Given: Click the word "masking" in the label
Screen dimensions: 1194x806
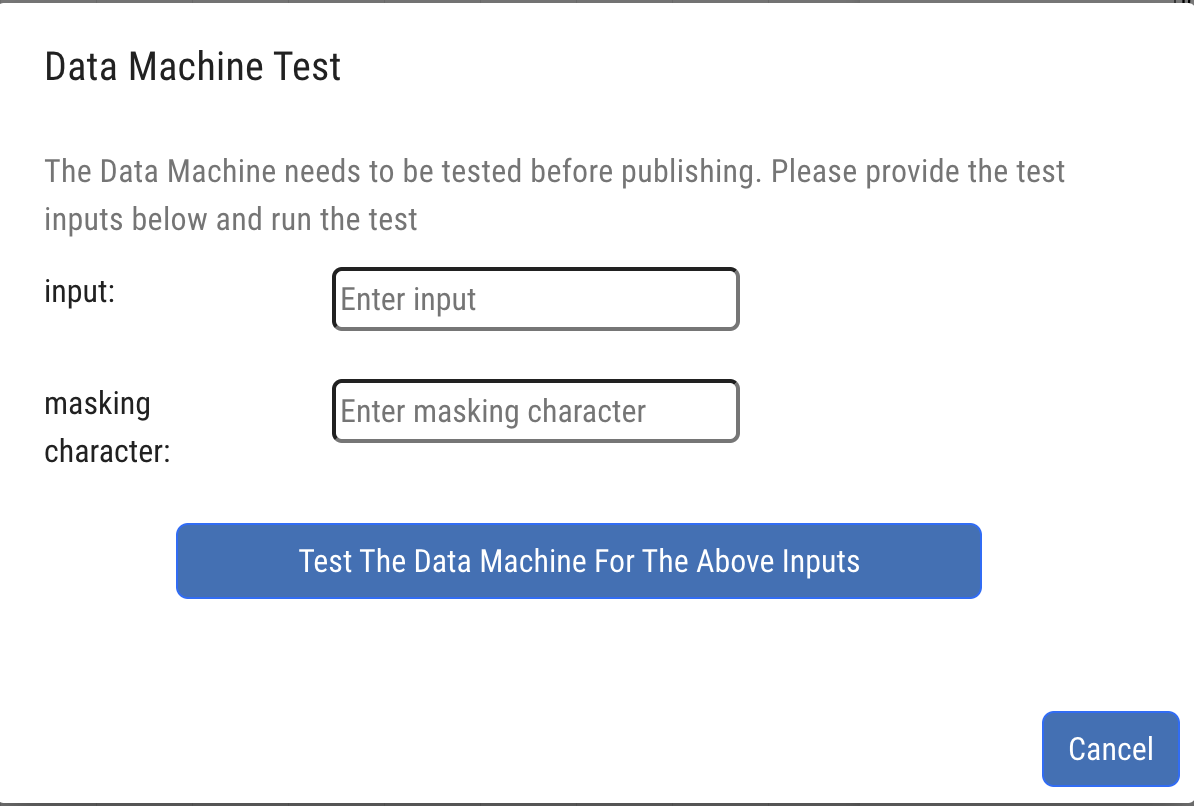Looking at the screenshot, I should coord(97,404).
